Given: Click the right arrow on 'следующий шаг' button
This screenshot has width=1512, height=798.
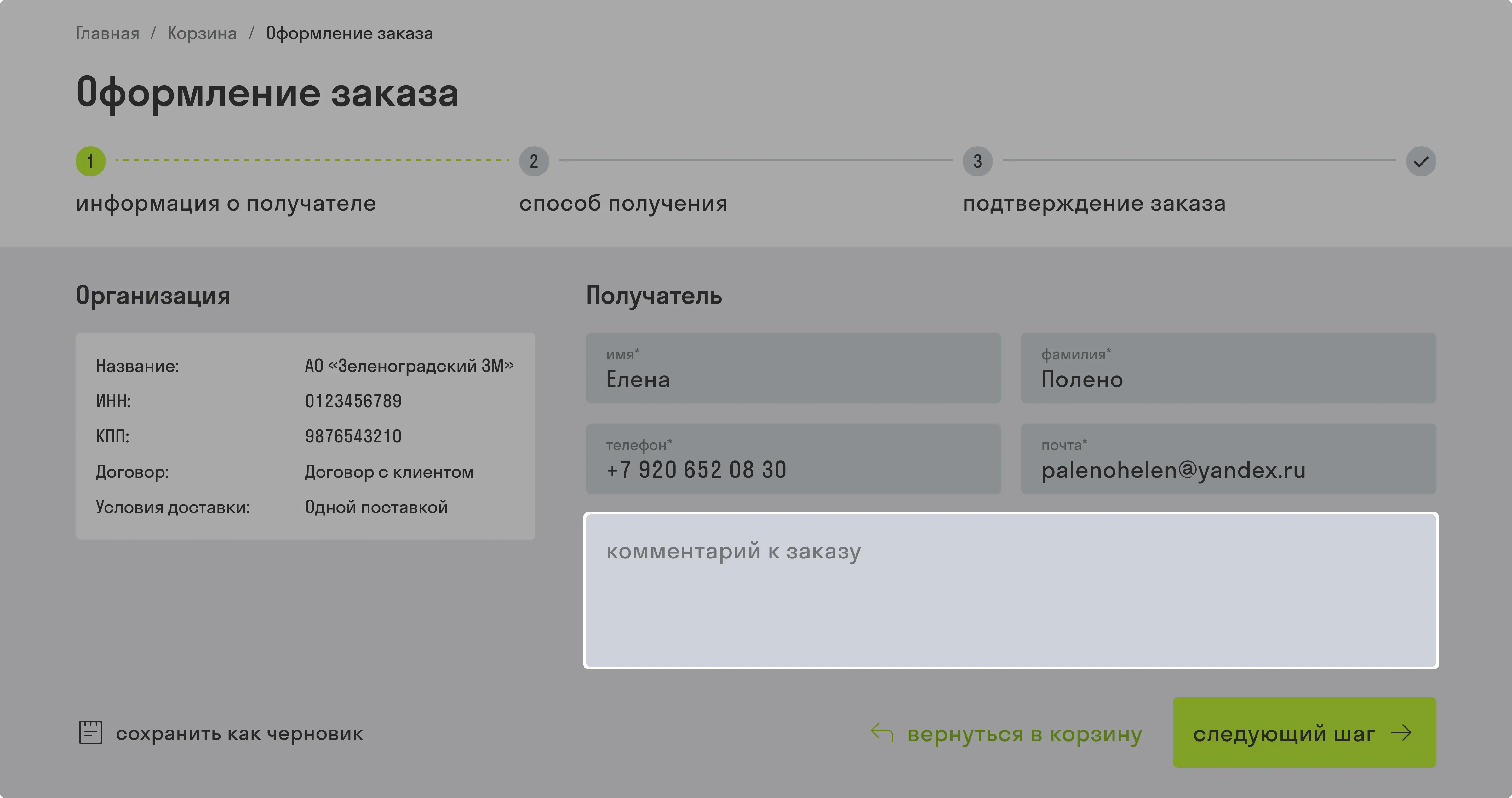Looking at the screenshot, I should coord(1402,732).
